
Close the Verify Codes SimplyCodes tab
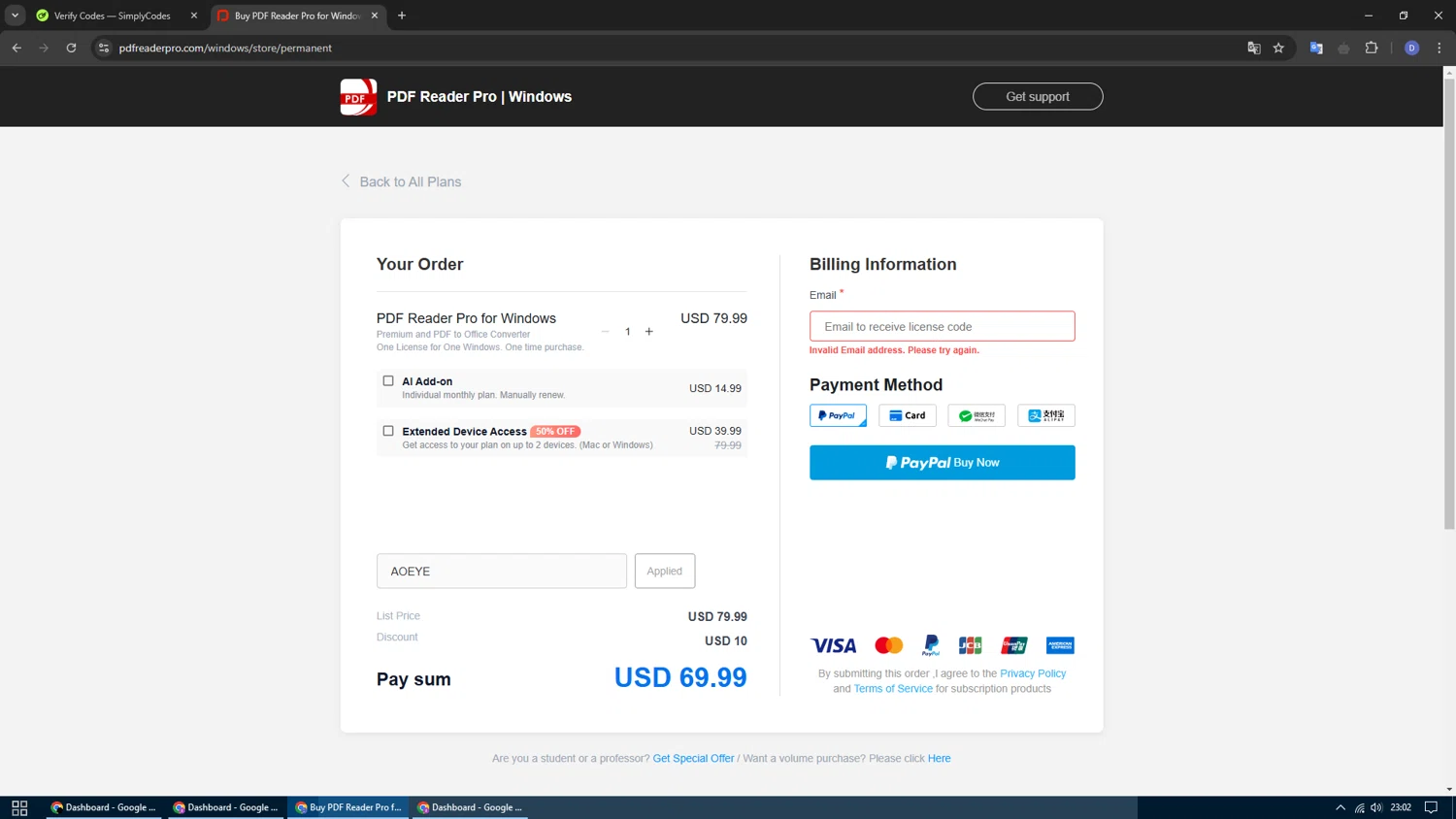(x=193, y=16)
